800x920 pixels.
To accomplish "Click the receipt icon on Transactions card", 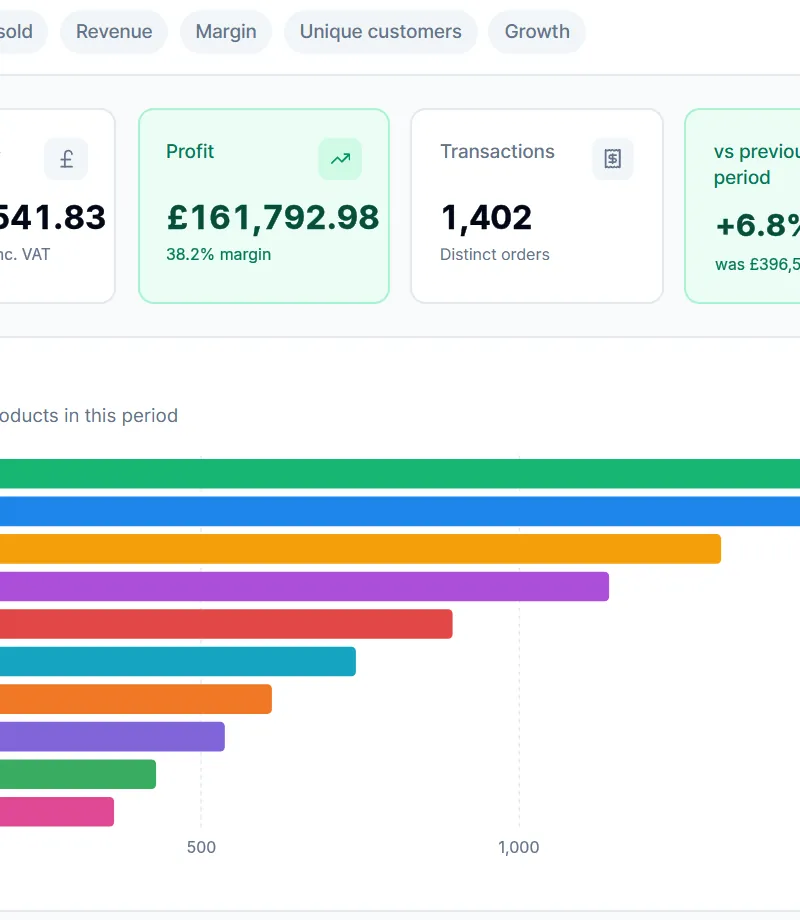I will point(613,159).
